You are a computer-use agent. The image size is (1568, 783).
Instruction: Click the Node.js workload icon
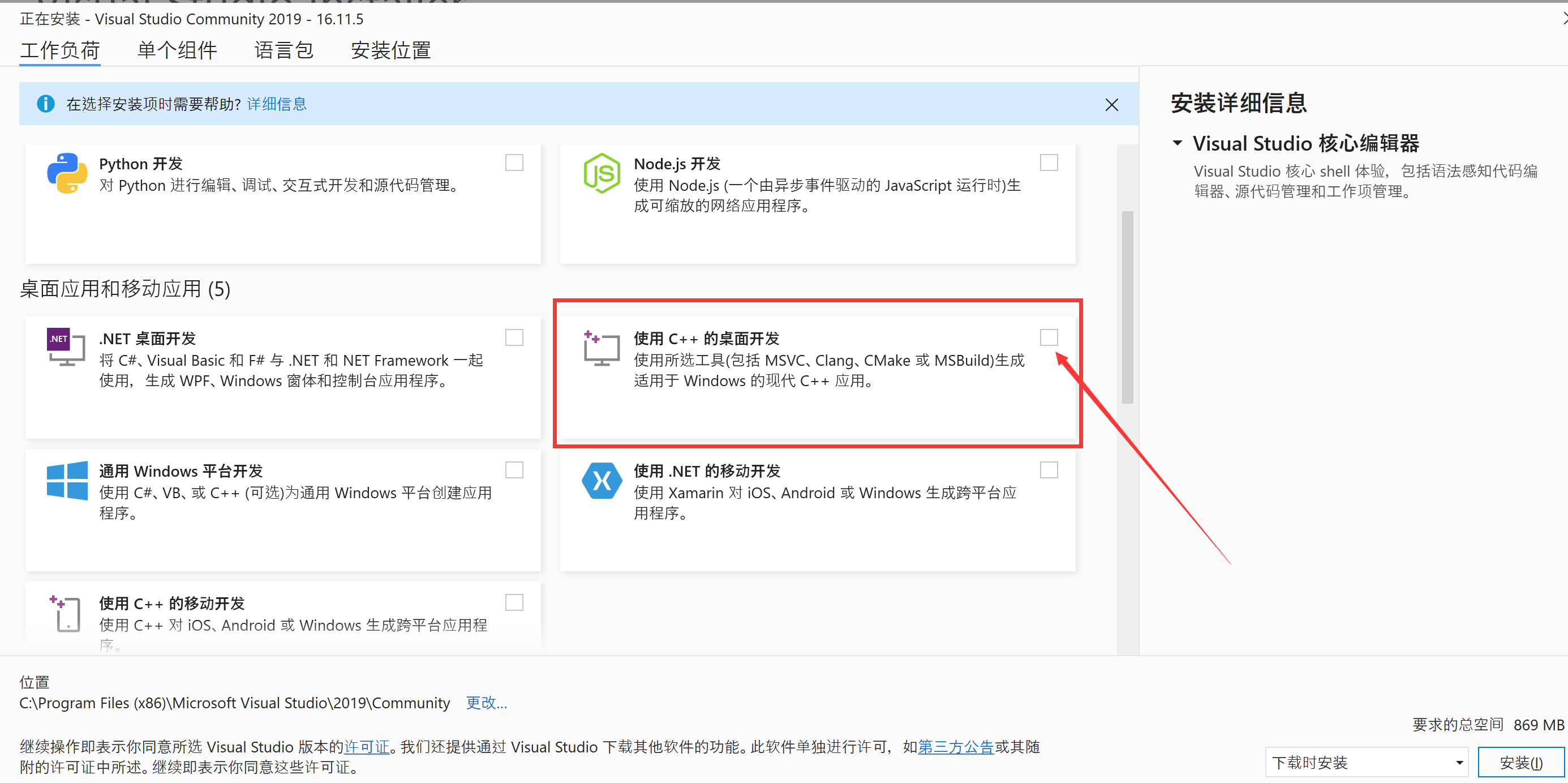pos(602,173)
